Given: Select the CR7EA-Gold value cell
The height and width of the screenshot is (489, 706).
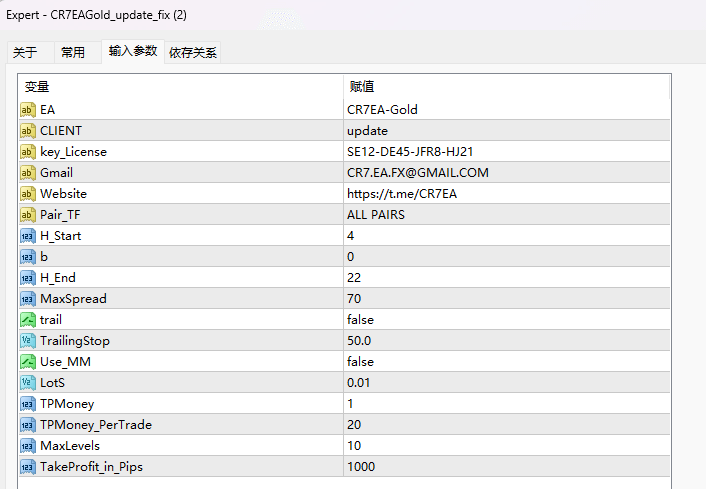Looking at the screenshot, I should coord(507,109).
